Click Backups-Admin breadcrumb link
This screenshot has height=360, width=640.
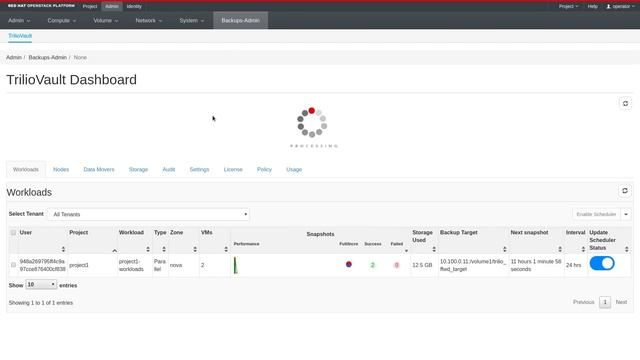click(47, 58)
